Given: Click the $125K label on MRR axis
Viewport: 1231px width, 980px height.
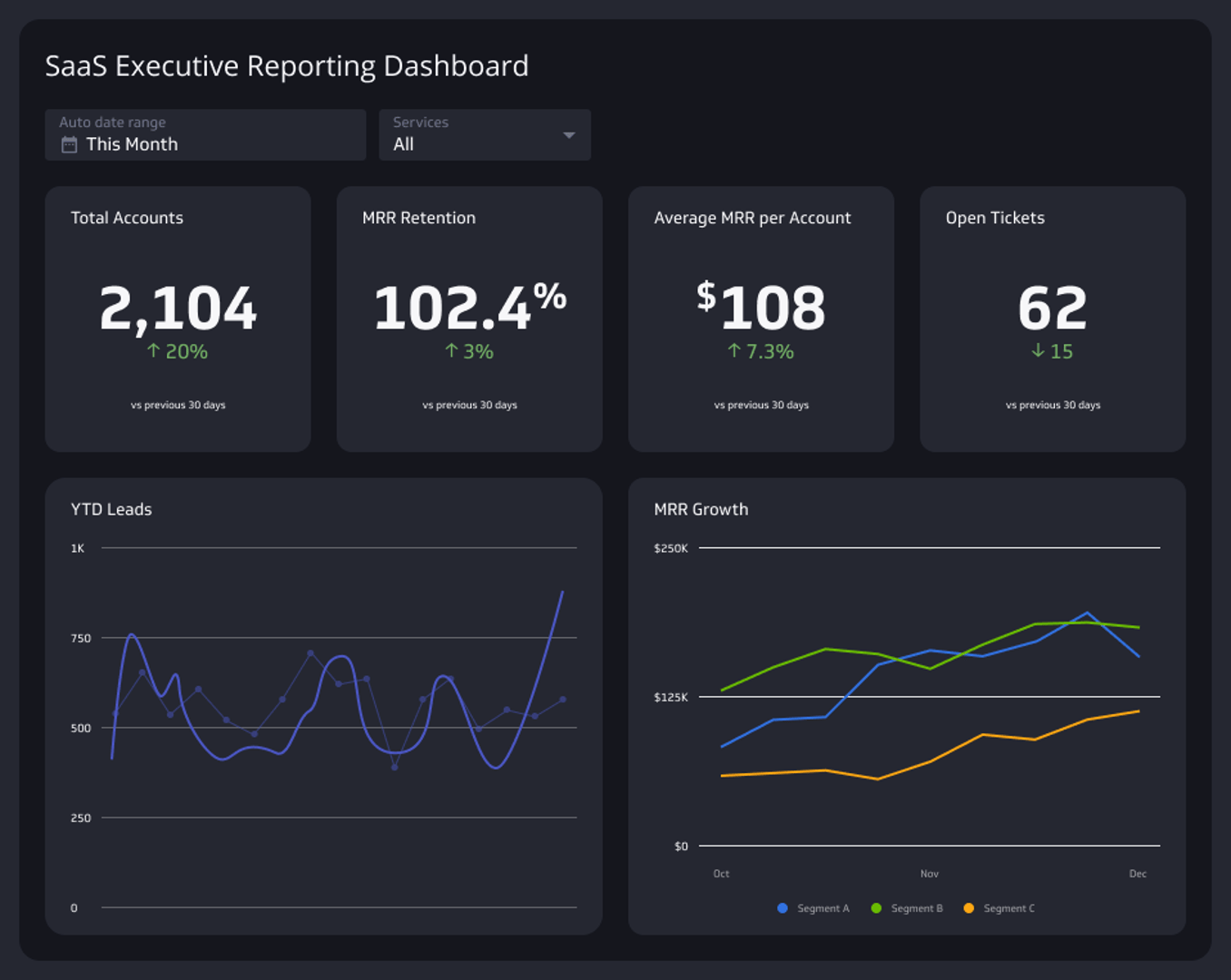Looking at the screenshot, I should point(671,697).
